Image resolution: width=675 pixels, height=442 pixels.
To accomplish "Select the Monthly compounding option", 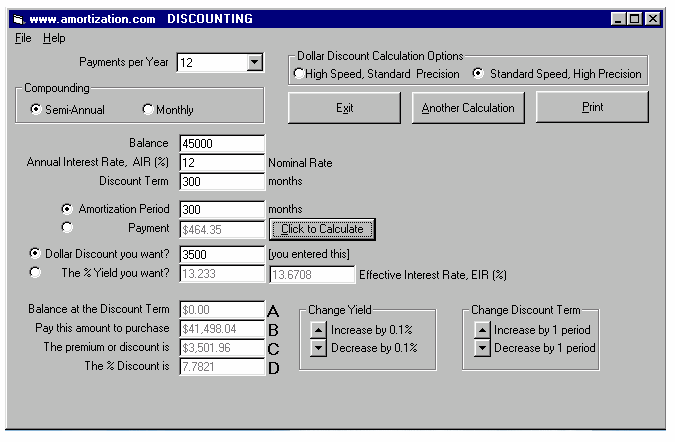I will click(x=148, y=110).
